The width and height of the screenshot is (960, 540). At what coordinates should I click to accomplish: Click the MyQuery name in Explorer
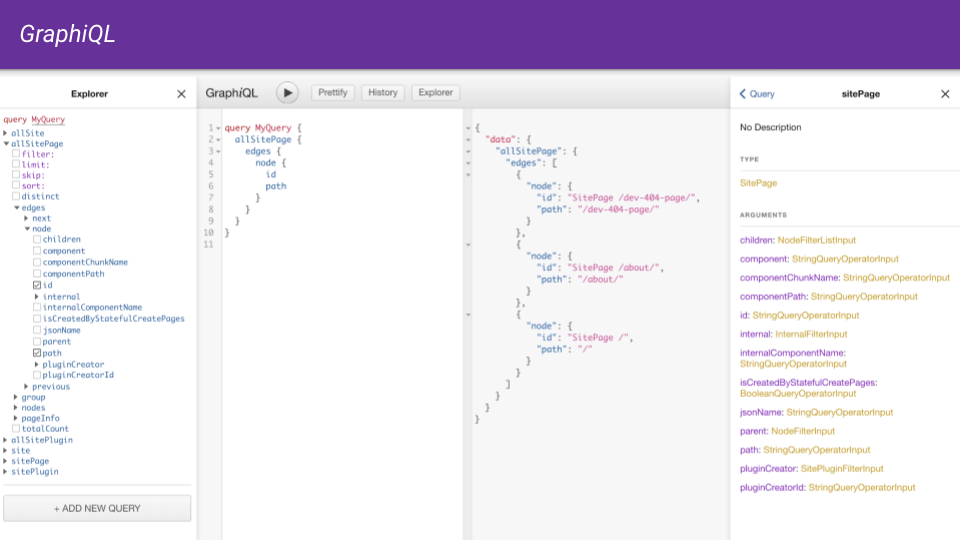click(48, 119)
